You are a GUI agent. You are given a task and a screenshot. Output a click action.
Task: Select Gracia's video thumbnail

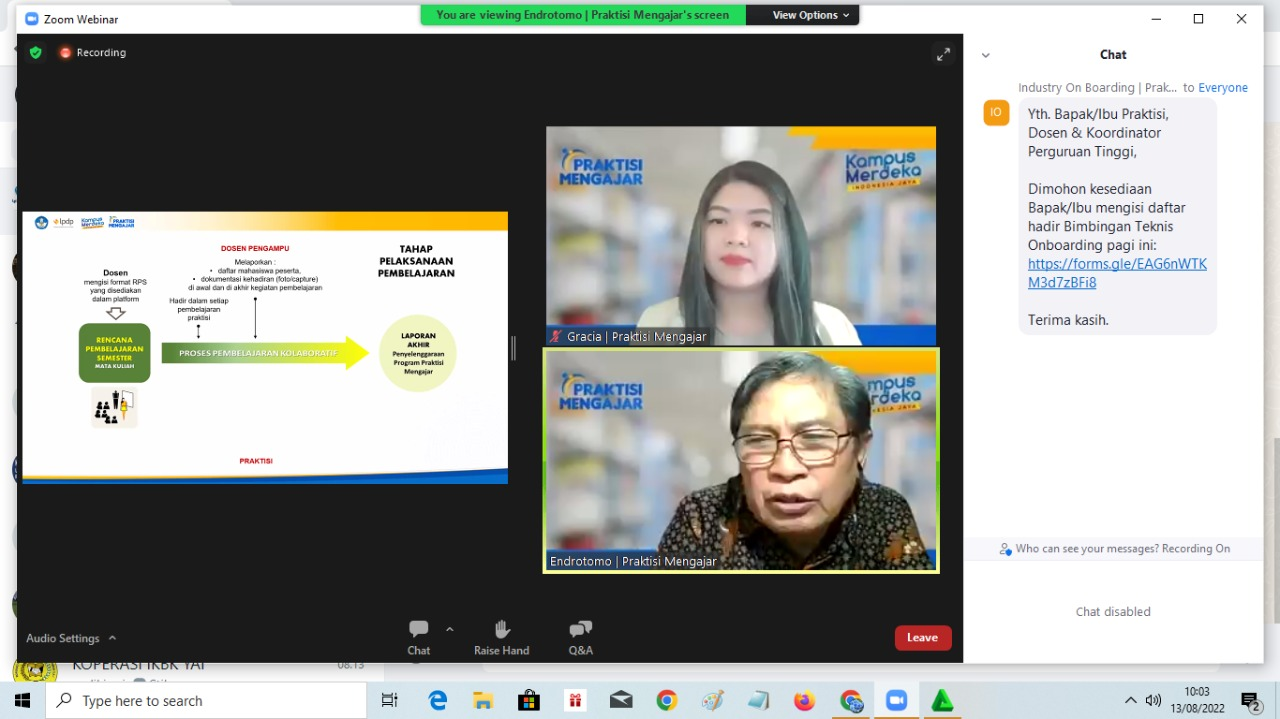(x=741, y=236)
